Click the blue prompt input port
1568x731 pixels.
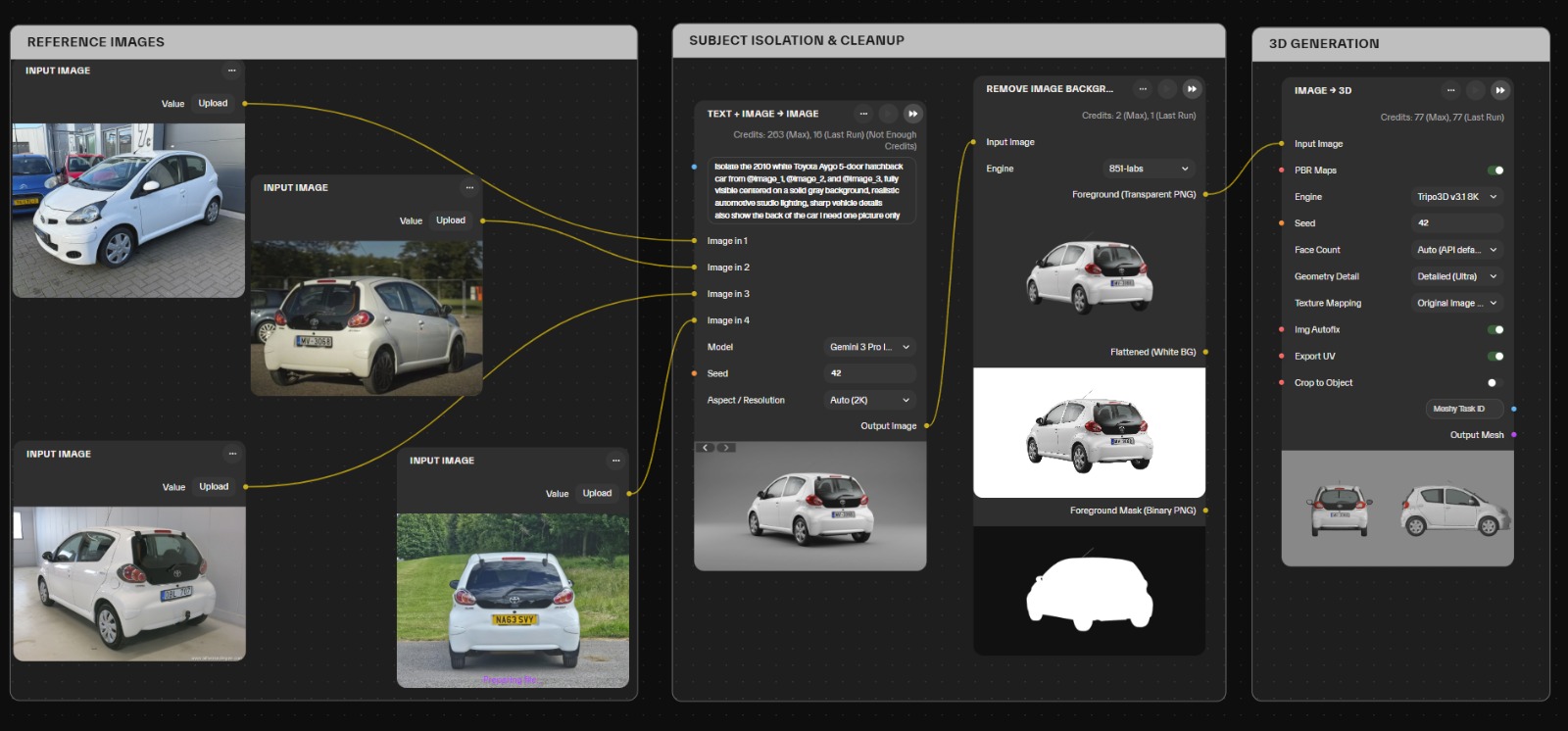694,167
